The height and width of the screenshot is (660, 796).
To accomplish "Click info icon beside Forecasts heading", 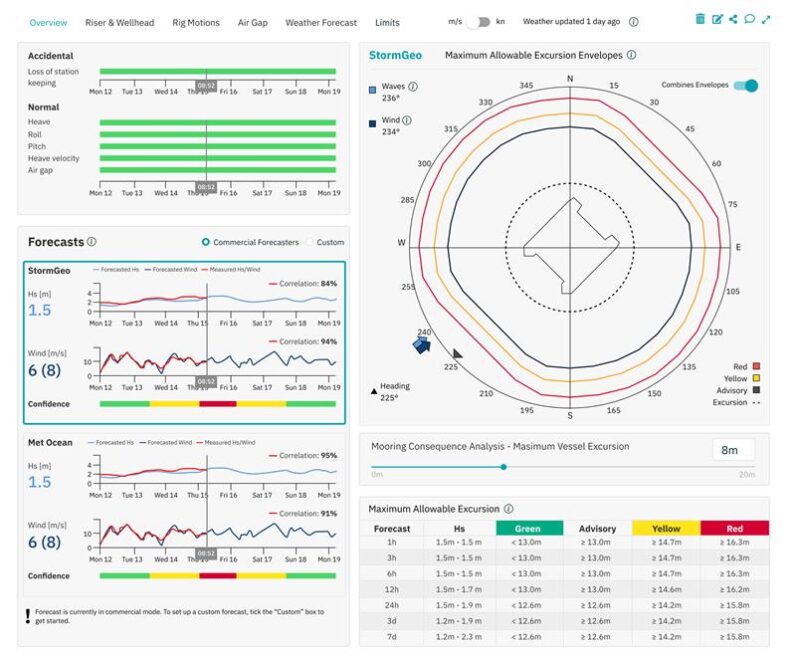I will click(92, 242).
